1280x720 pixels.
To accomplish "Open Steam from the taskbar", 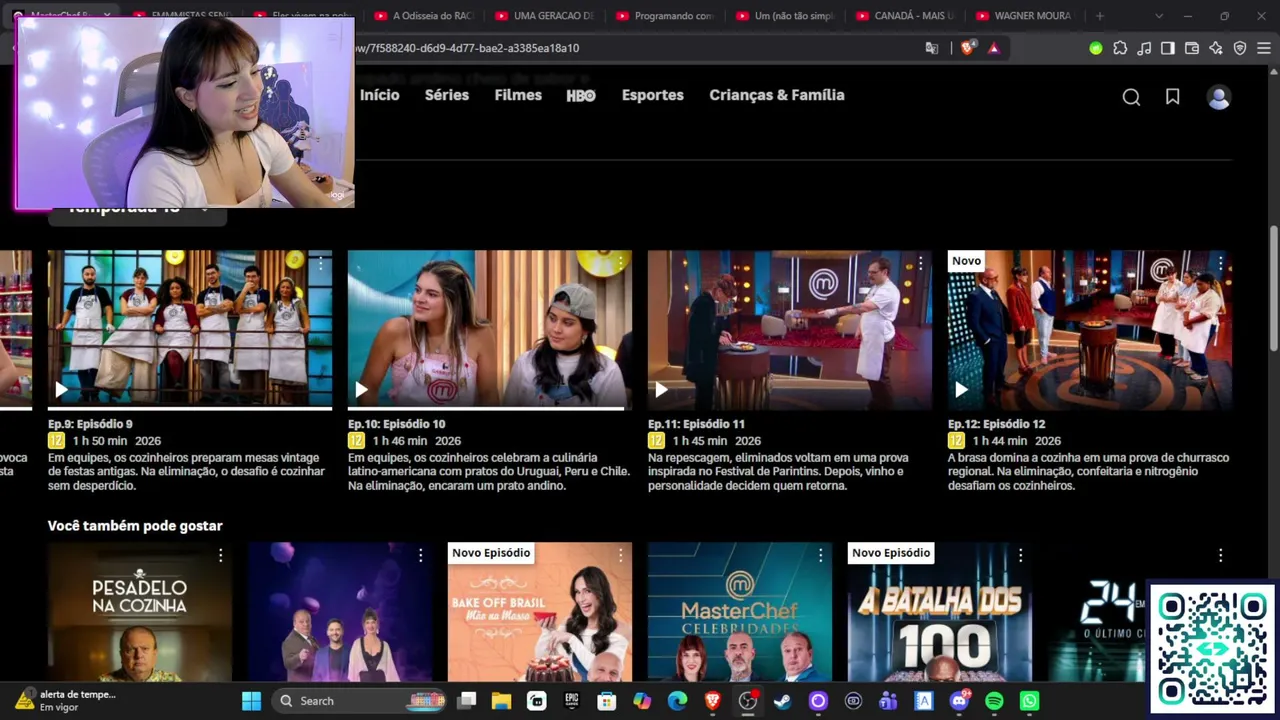I will tap(782, 701).
